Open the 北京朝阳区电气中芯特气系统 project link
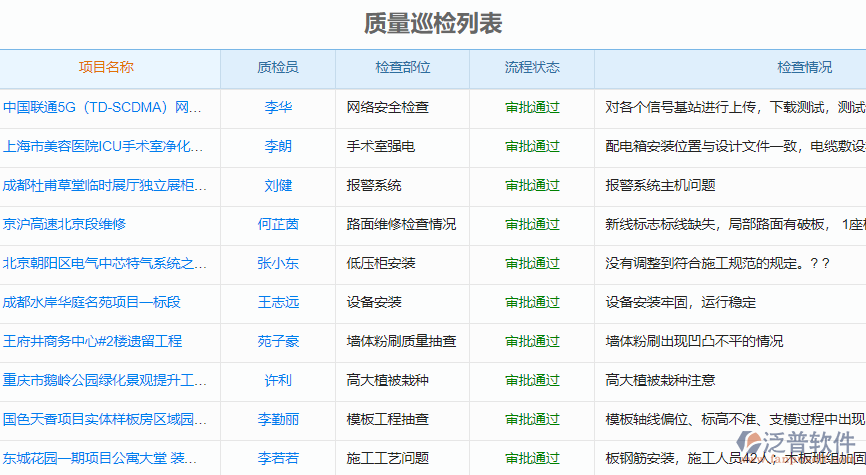 pos(104,263)
